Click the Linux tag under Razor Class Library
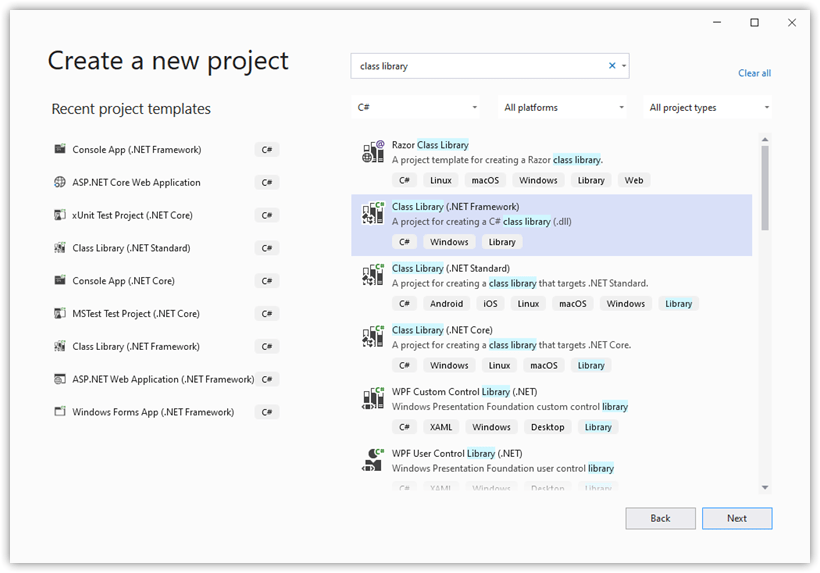Screen dimensions: 820x573 [x=440, y=180]
